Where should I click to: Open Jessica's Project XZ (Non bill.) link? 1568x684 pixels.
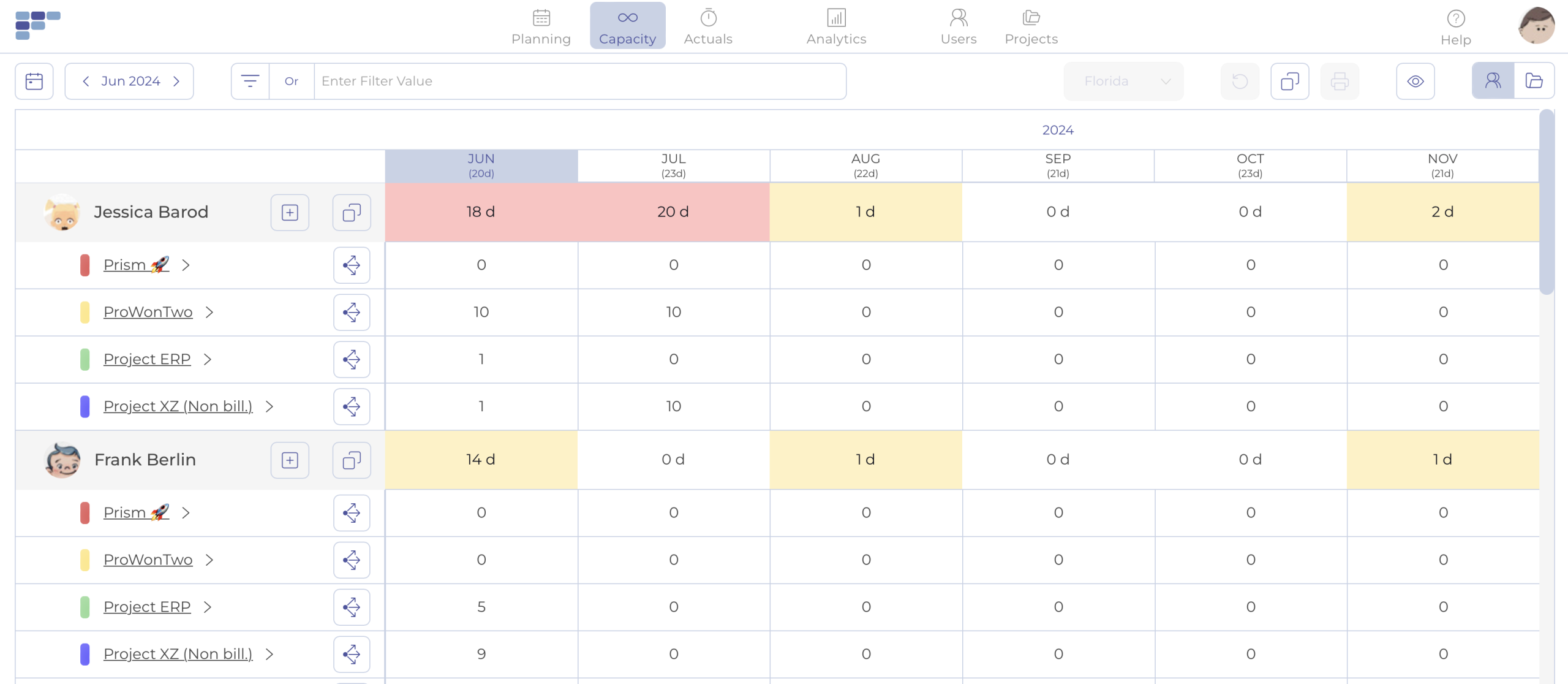coord(178,406)
